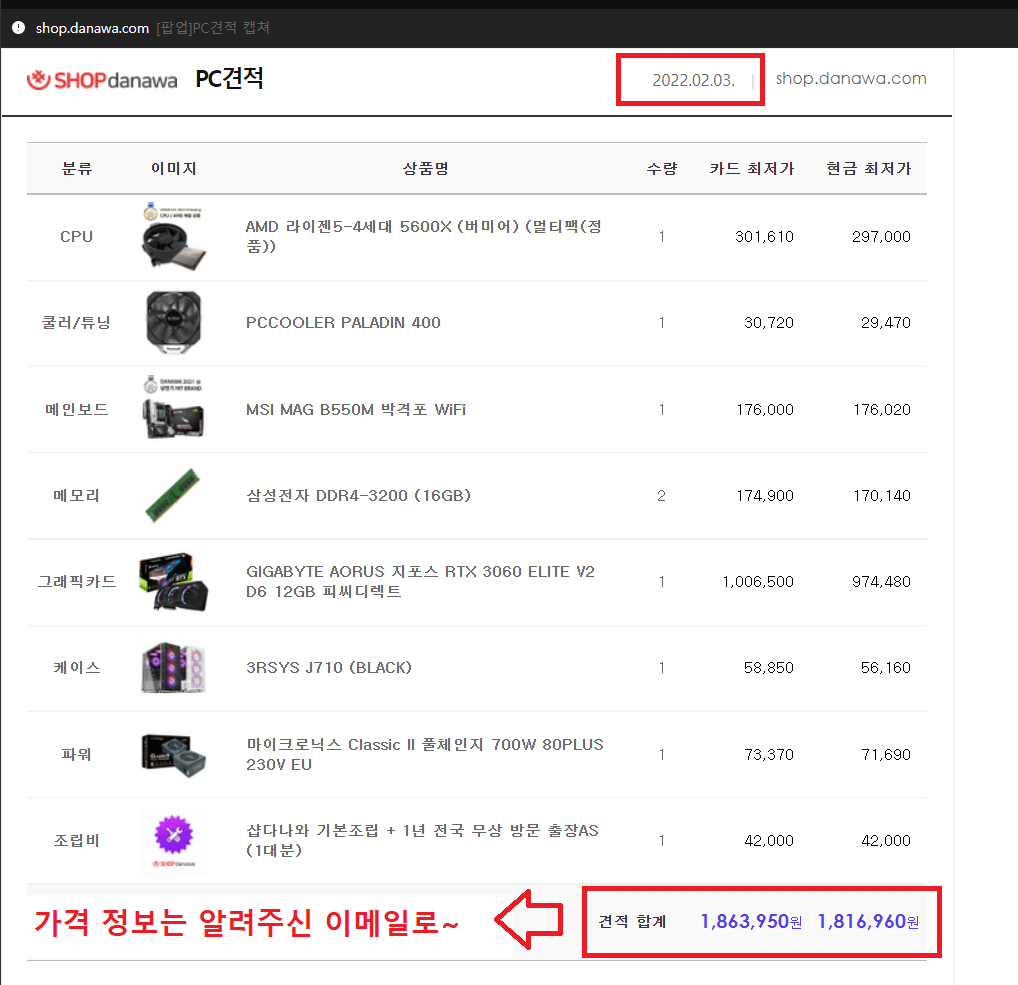Click the cooler cash price 29,470
The height and width of the screenshot is (985, 1018).
click(x=886, y=323)
